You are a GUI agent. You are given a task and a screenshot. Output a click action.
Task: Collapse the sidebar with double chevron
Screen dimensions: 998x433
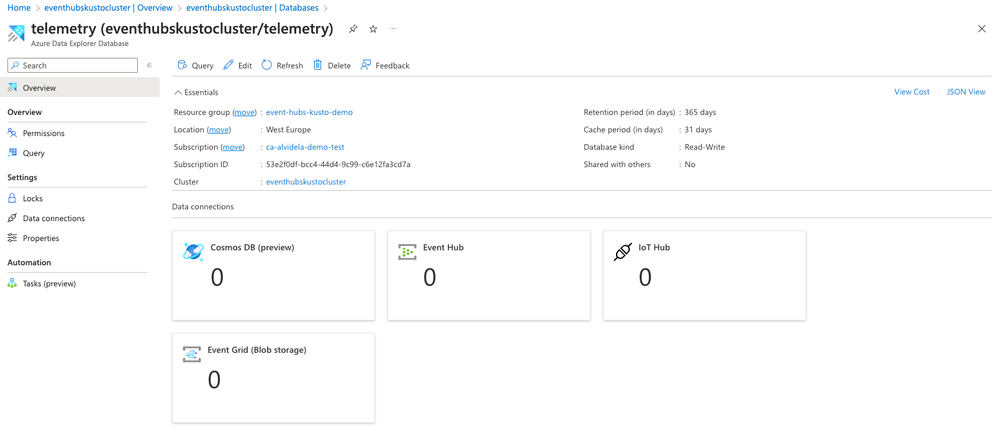tap(150, 66)
